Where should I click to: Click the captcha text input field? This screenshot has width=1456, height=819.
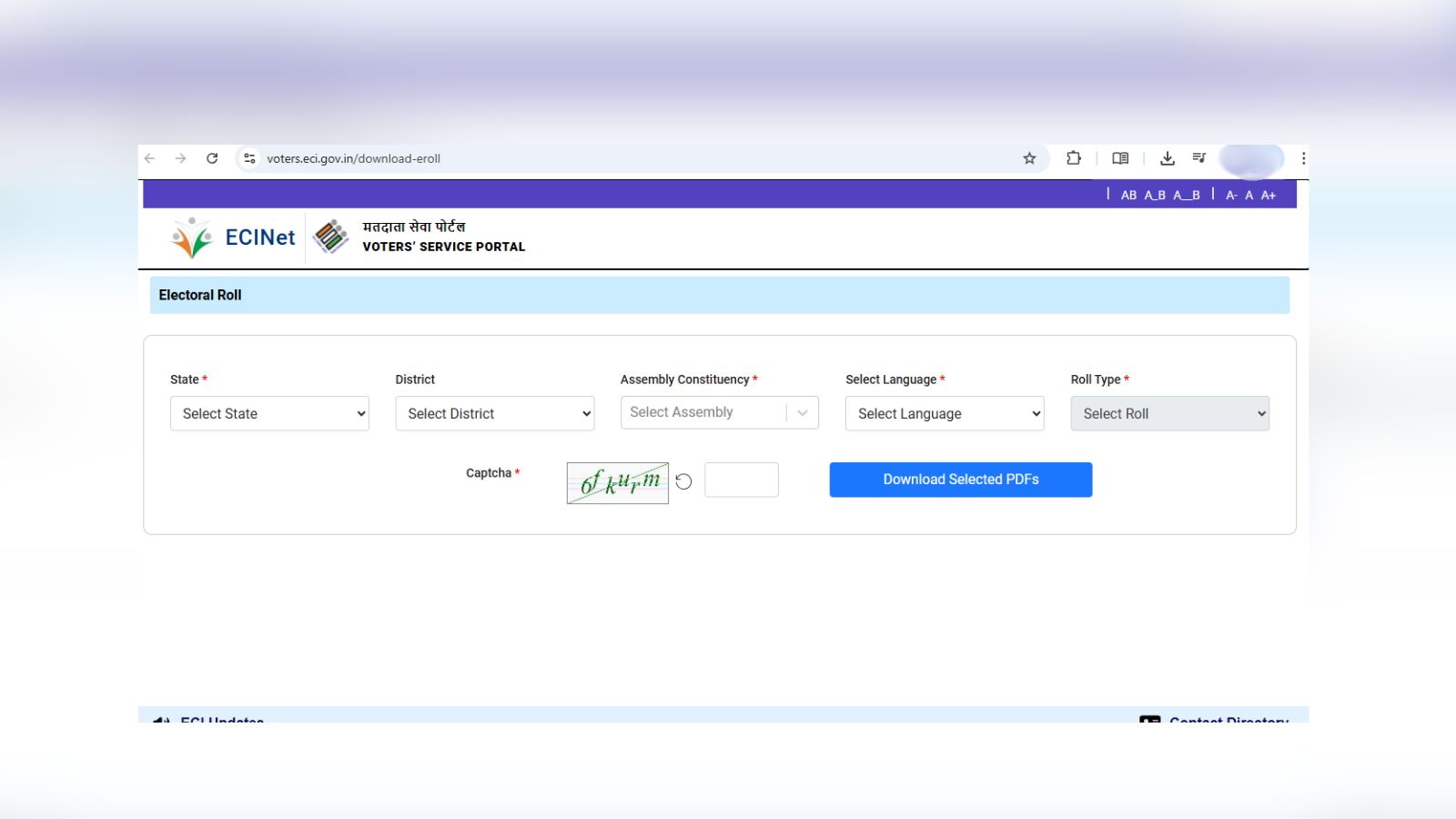click(x=741, y=480)
